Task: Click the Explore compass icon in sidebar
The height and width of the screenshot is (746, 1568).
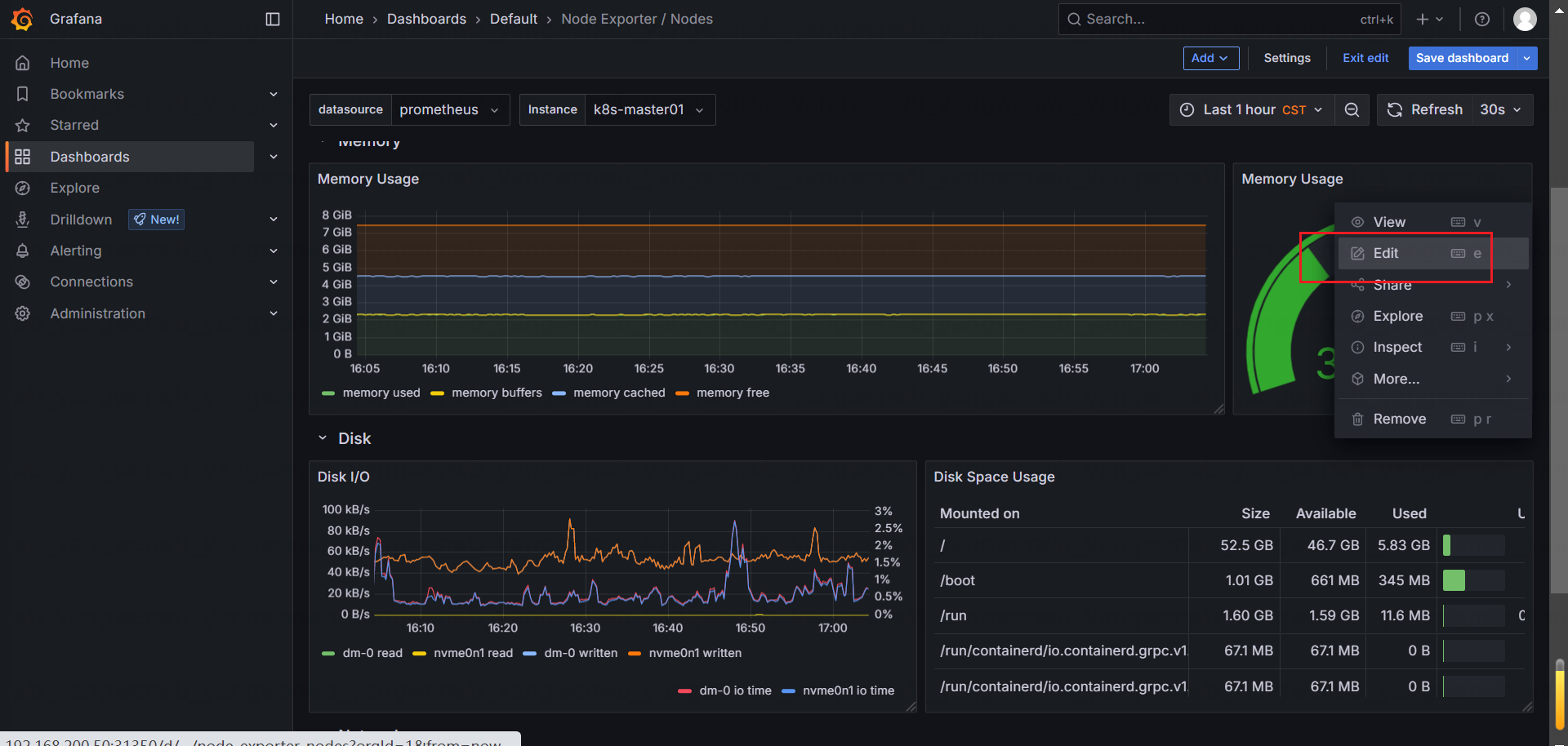Action: [x=23, y=188]
